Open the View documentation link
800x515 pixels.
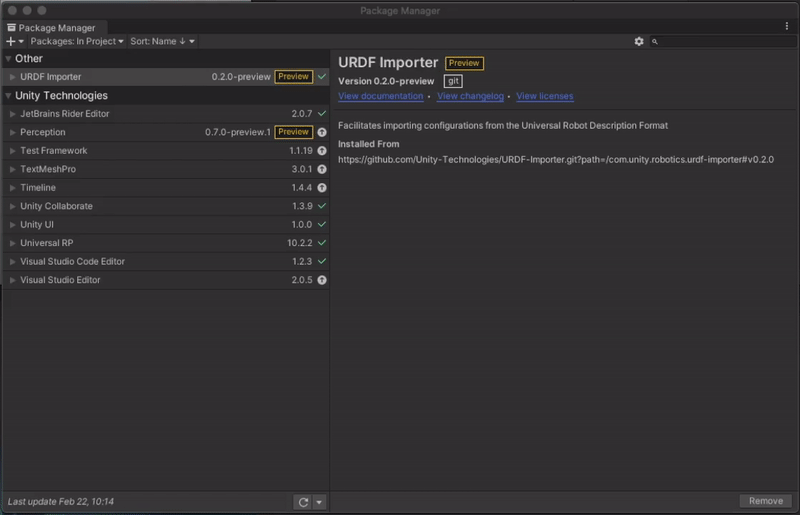(x=381, y=96)
